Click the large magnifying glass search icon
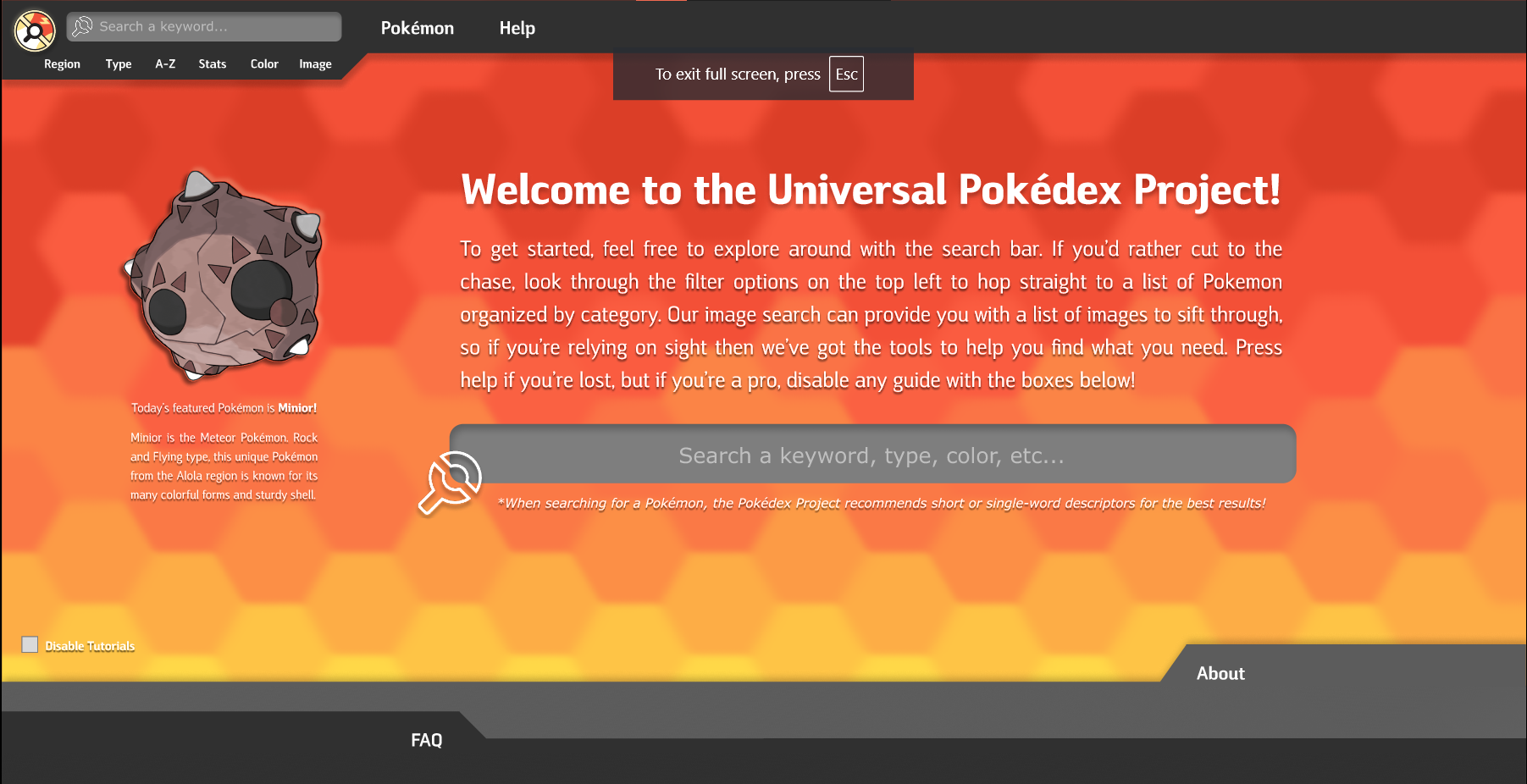The width and height of the screenshot is (1527, 784). tap(450, 482)
